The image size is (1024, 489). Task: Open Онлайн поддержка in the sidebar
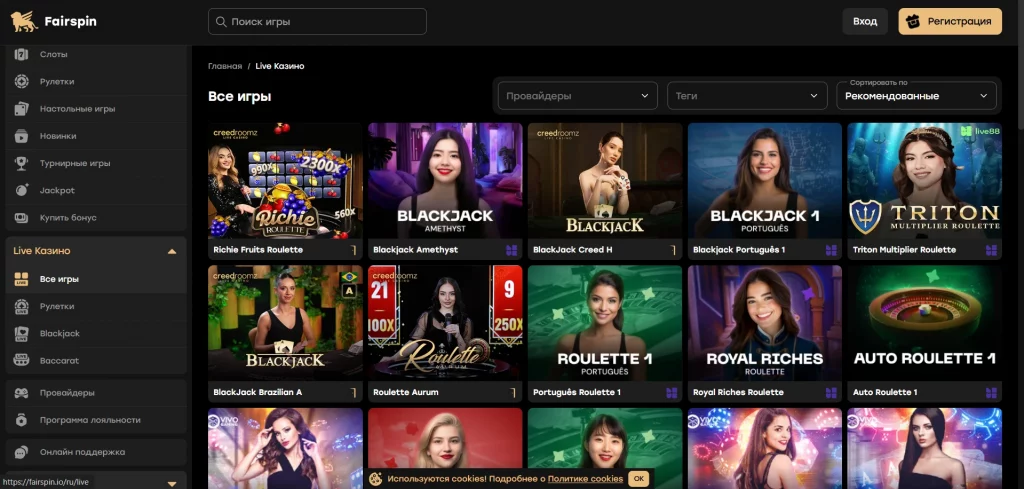(x=96, y=452)
